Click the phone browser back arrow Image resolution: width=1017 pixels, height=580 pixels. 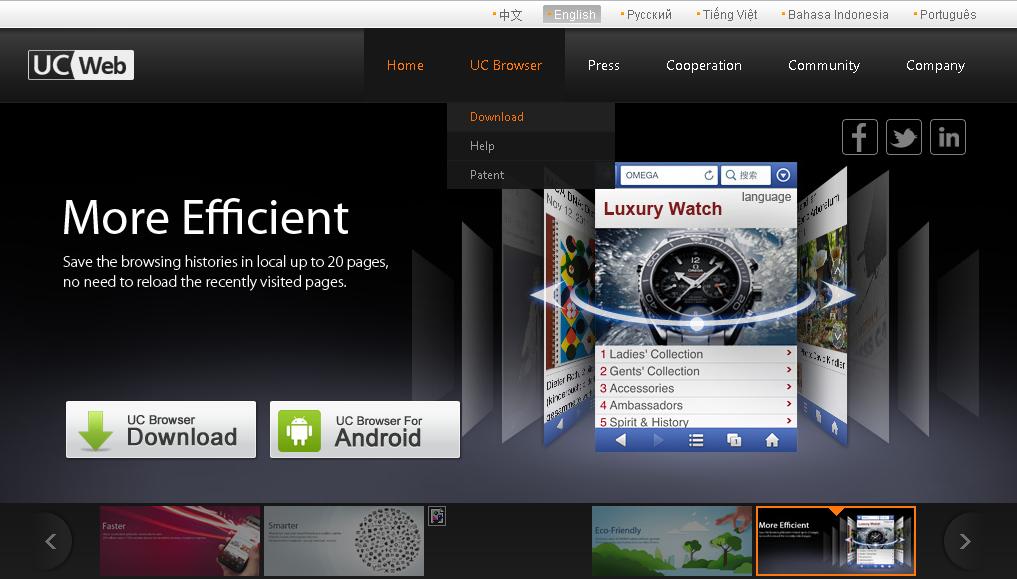pyautogui.click(x=621, y=441)
